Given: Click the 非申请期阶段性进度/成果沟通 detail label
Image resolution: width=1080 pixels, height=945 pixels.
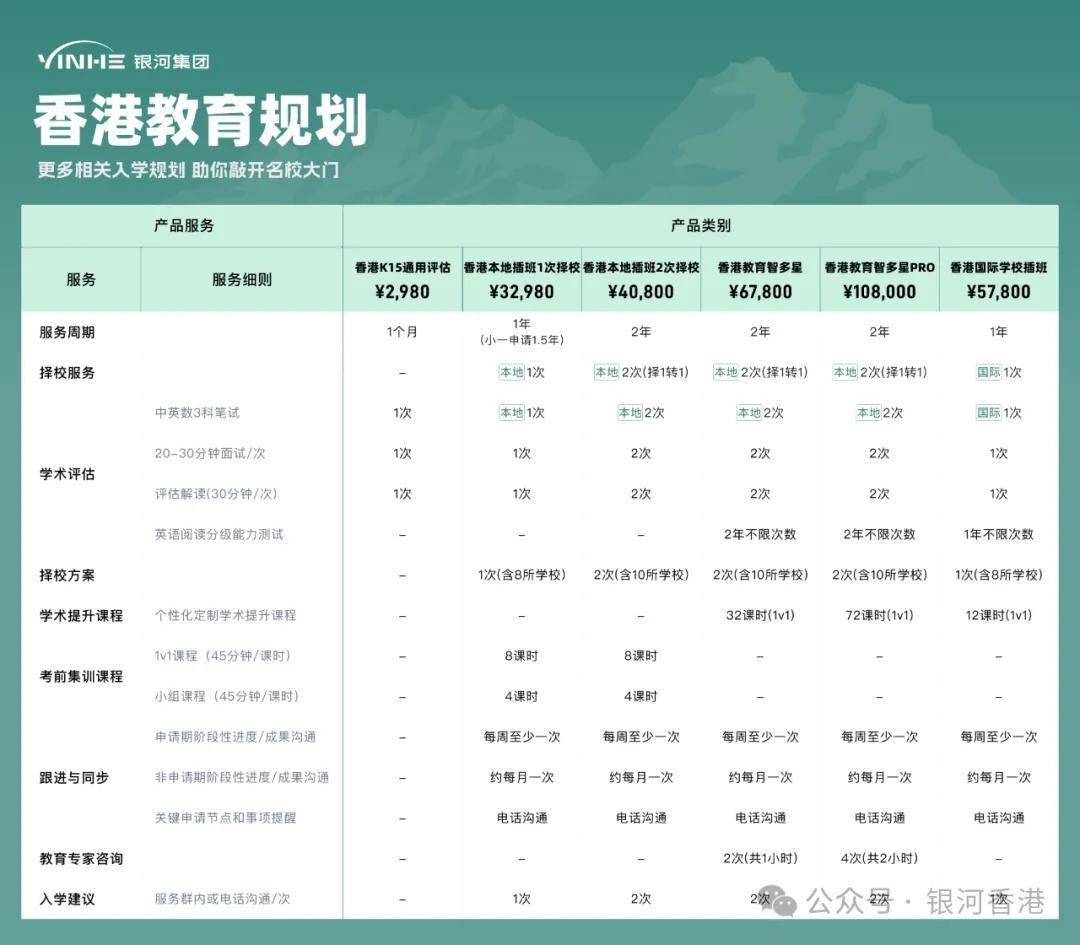Looking at the screenshot, I should coord(242,778).
